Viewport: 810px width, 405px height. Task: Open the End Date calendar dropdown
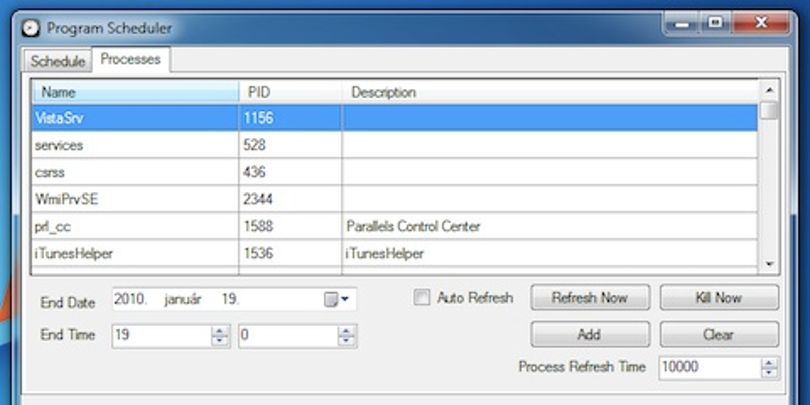pyautogui.click(x=337, y=299)
